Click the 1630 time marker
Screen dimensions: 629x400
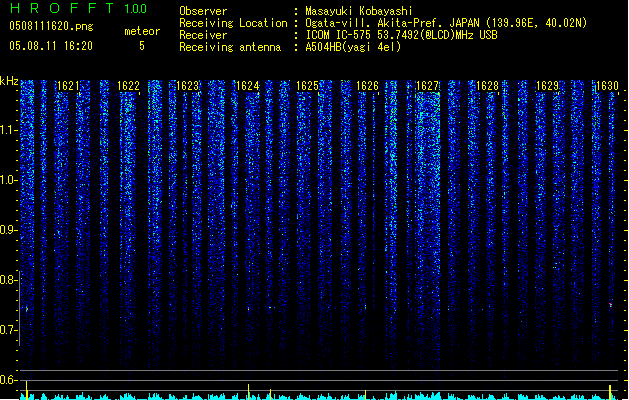point(607,86)
